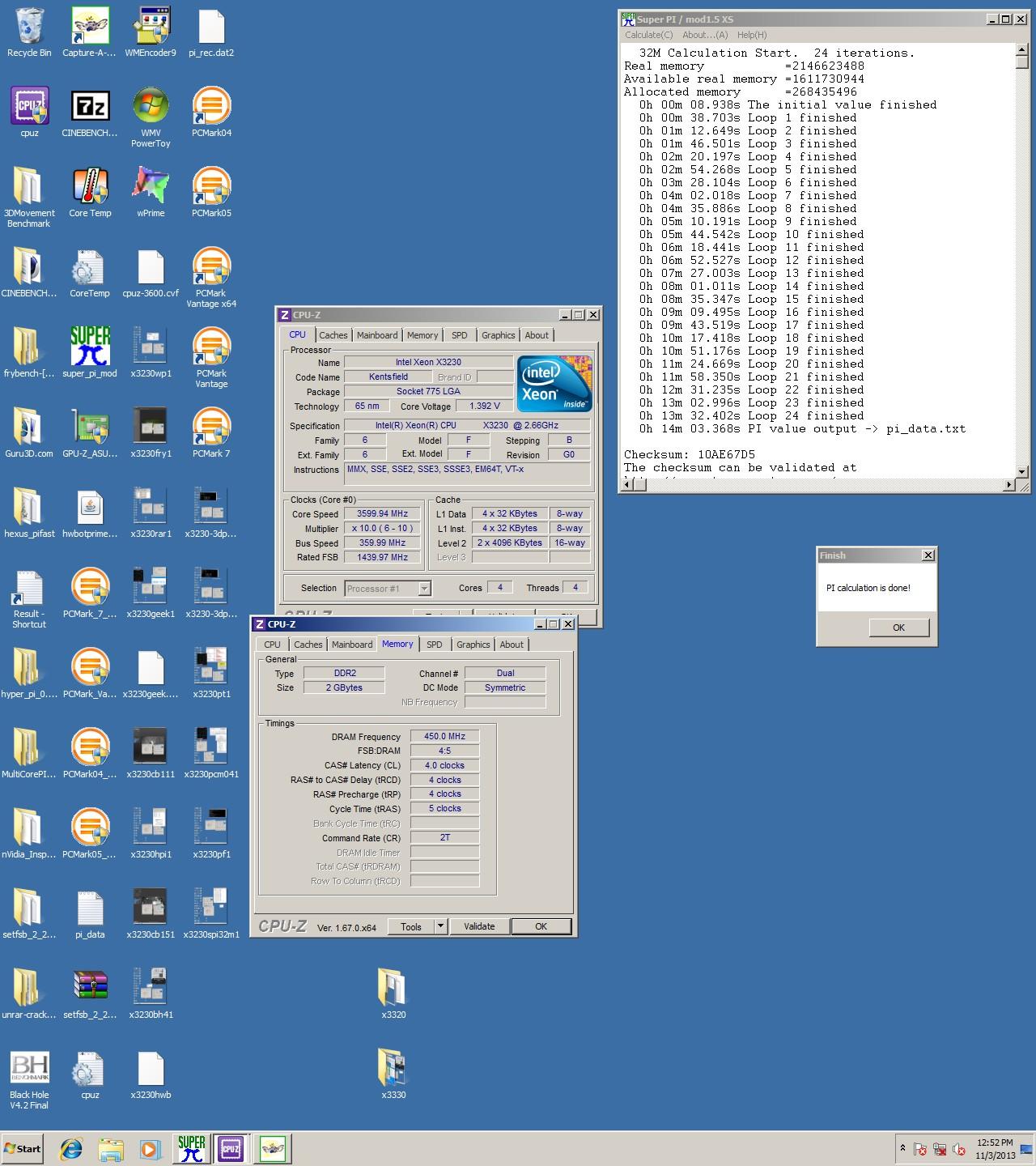Click DRAM Frequency 450.0 MHz value
Viewport: 1036px width, 1166px height.
[x=445, y=736]
